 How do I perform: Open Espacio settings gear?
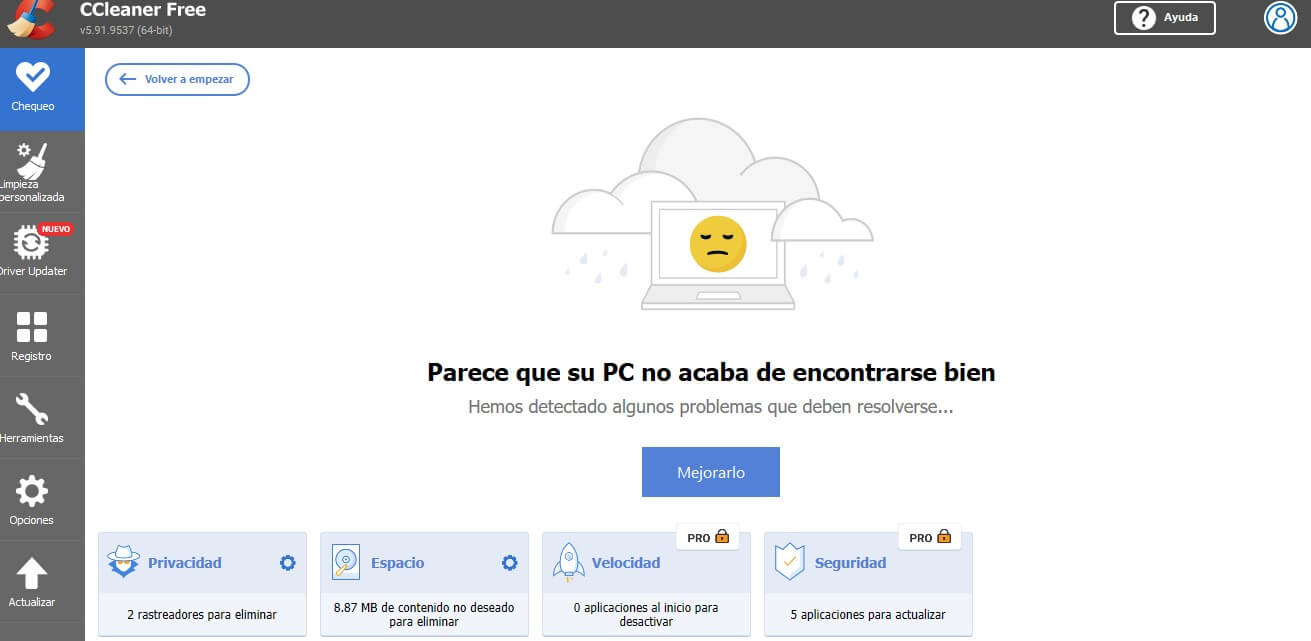coord(510,563)
